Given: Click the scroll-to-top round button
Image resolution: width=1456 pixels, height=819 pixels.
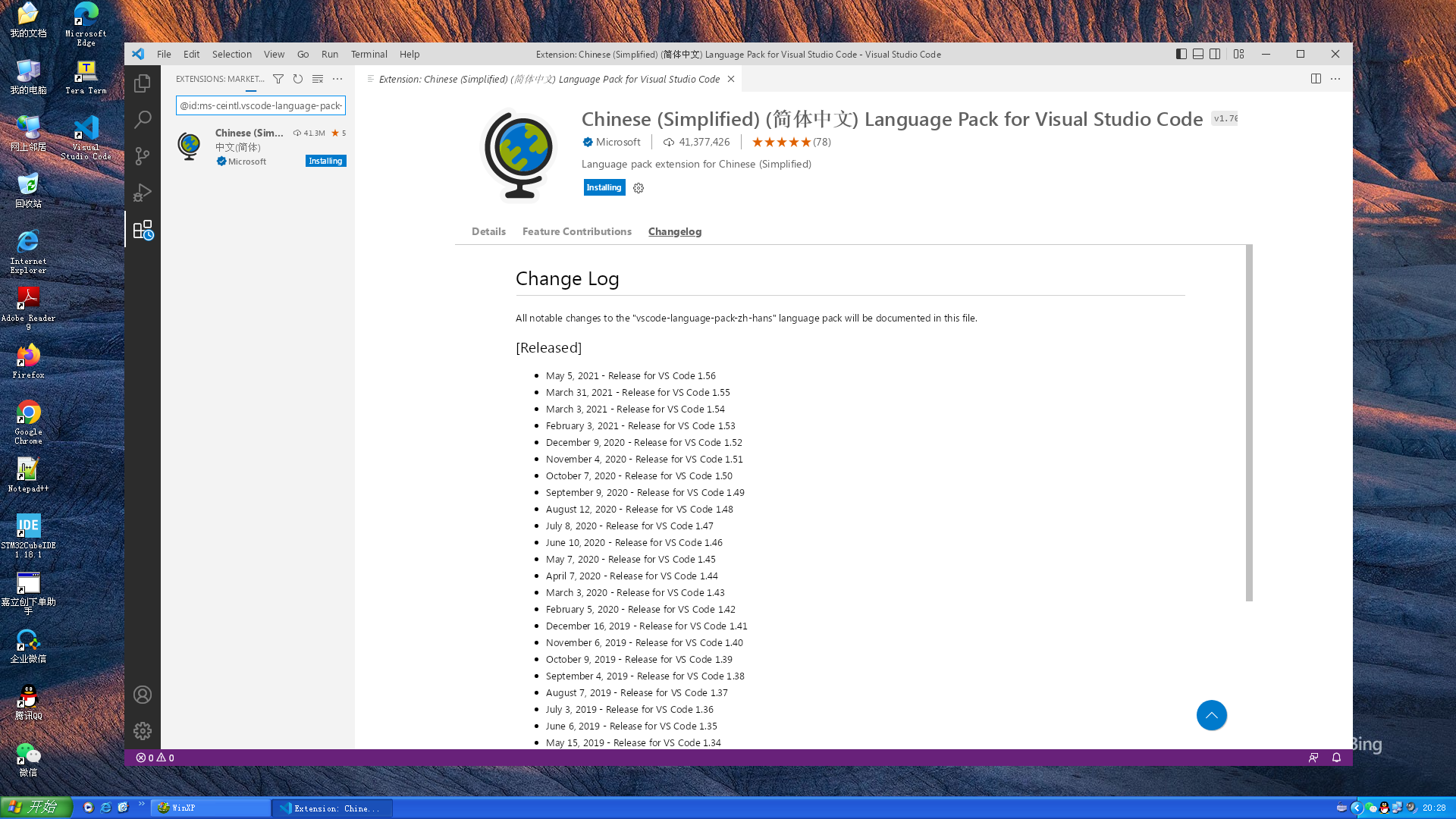Looking at the screenshot, I should click(1212, 715).
